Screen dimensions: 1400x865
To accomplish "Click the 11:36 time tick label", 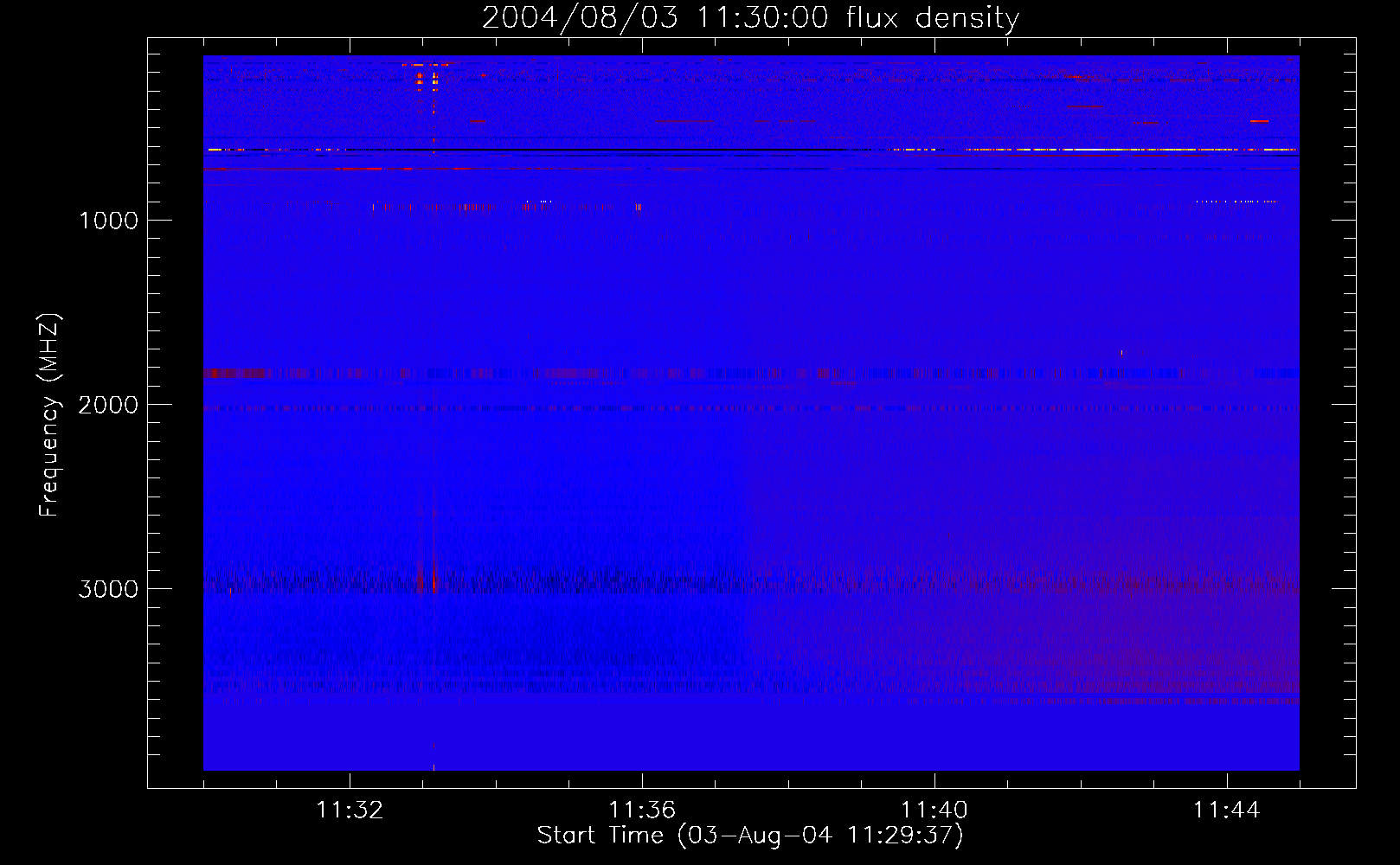I will click(642, 811).
